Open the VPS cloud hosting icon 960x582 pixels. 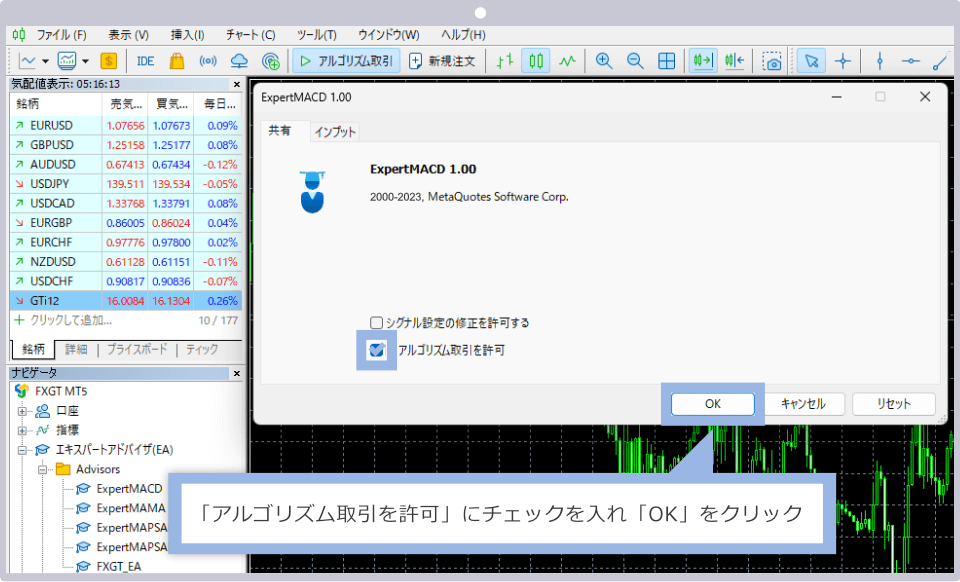239,61
